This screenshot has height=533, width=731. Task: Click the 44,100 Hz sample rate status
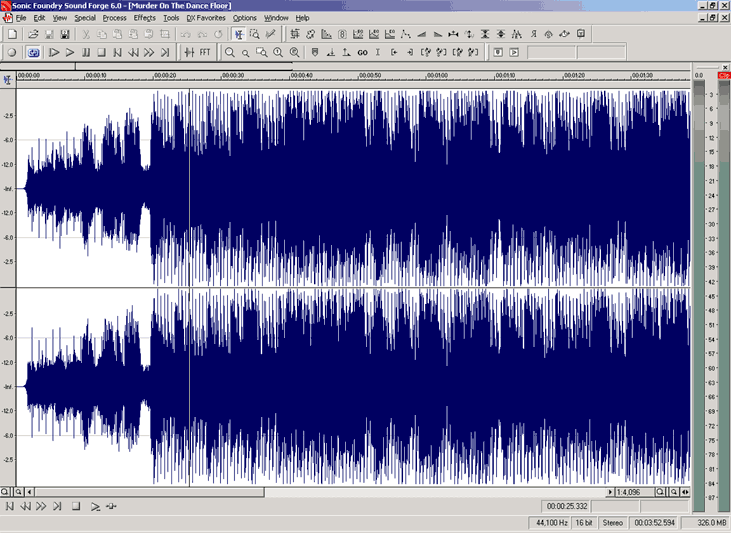coord(551,523)
